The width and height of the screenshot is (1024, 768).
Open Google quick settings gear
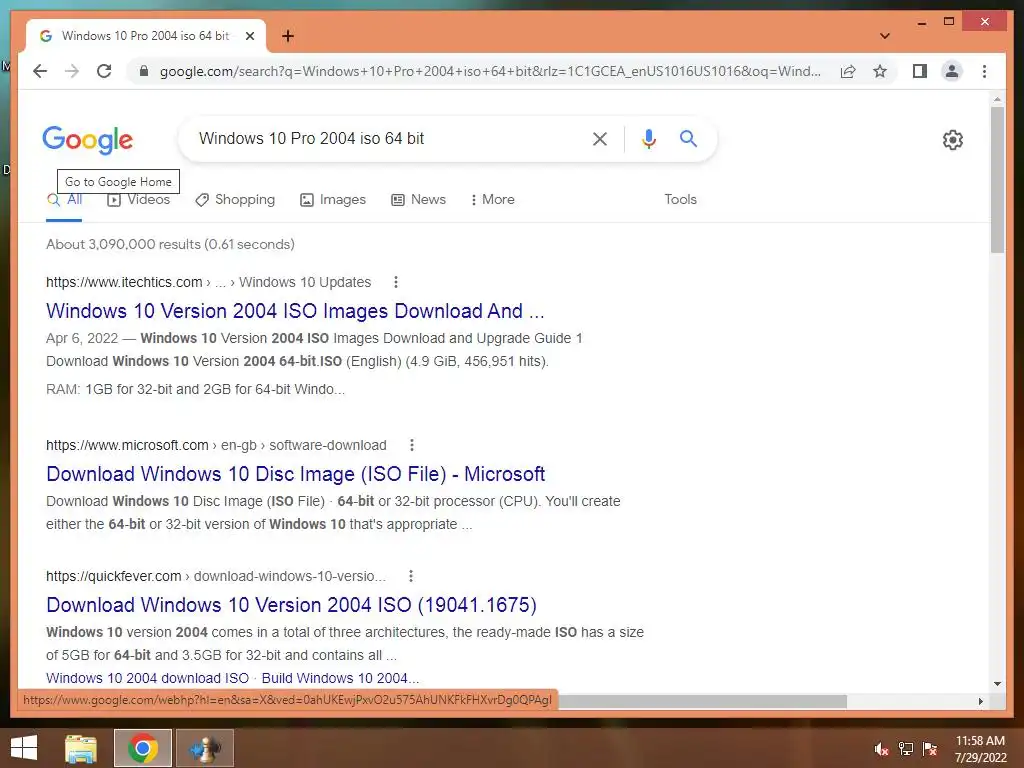point(953,140)
